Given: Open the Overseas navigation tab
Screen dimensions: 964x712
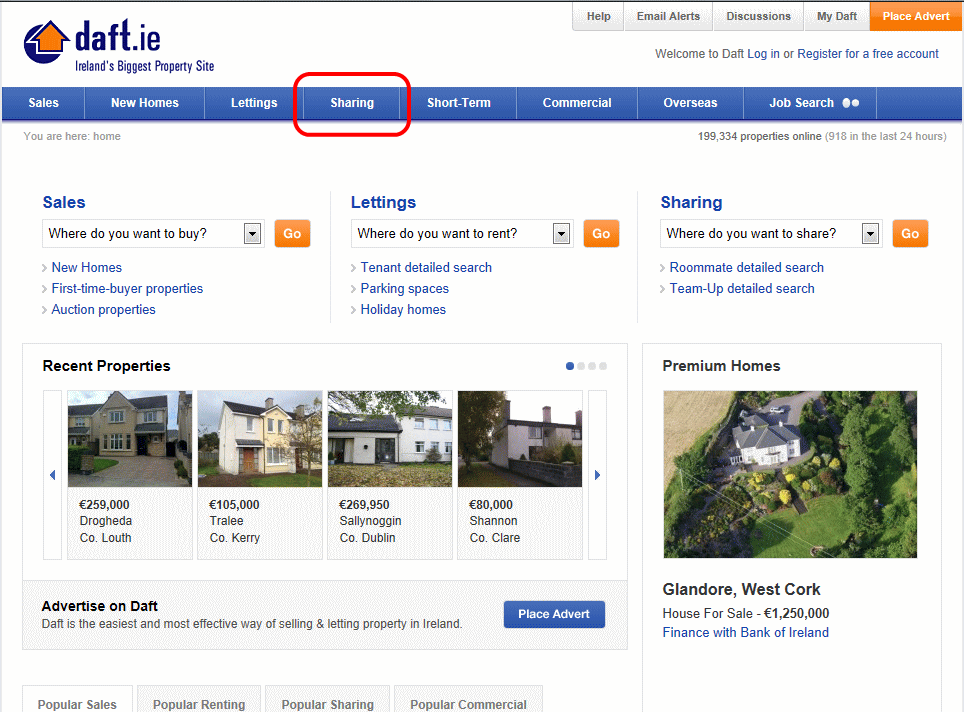Looking at the screenshot, I should [690, 103].
